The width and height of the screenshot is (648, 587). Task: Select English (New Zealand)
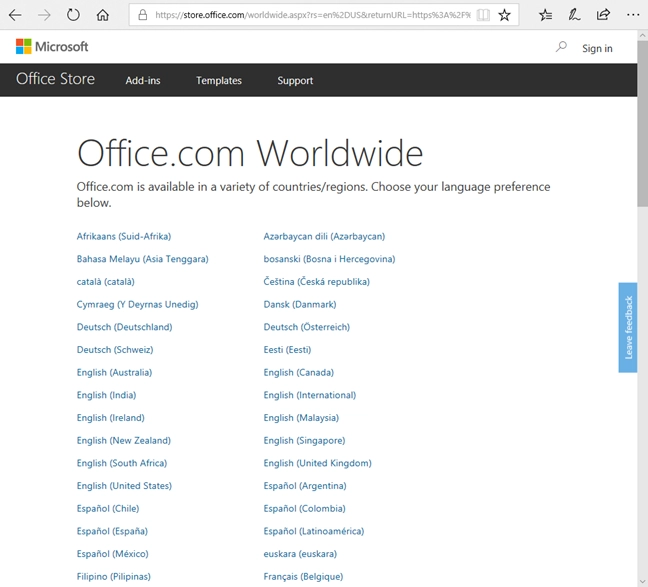click(124, 441)
